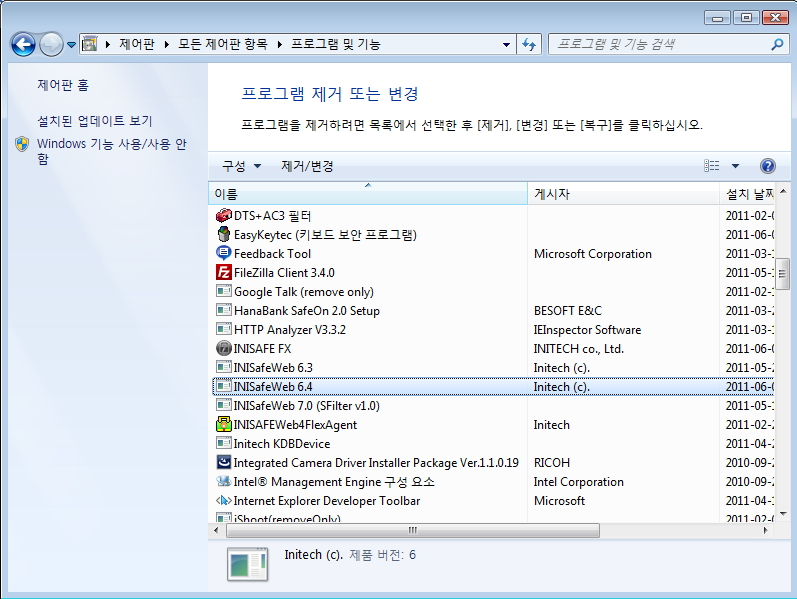Click the 제어판 breadcrumb
This screenshot has width=797, height=599.
137,44
